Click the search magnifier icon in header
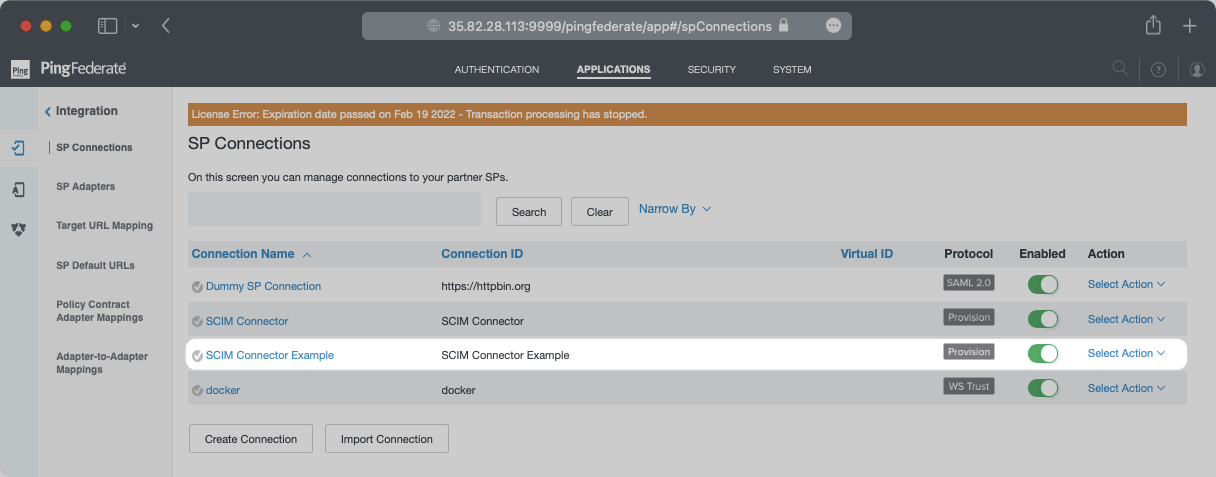This screenshot has width=1216, height=477. (x=1120, y=69)
